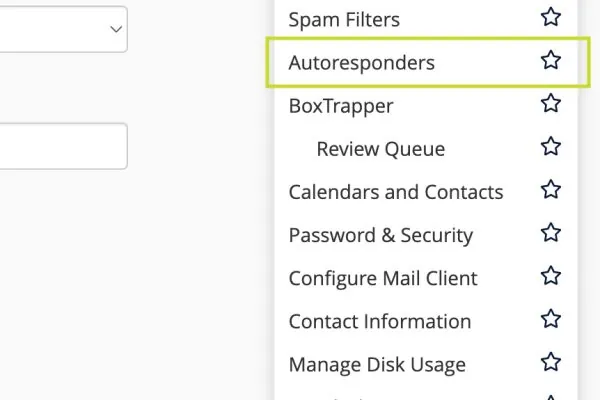Open Contact Information page

tap(380, 321)
